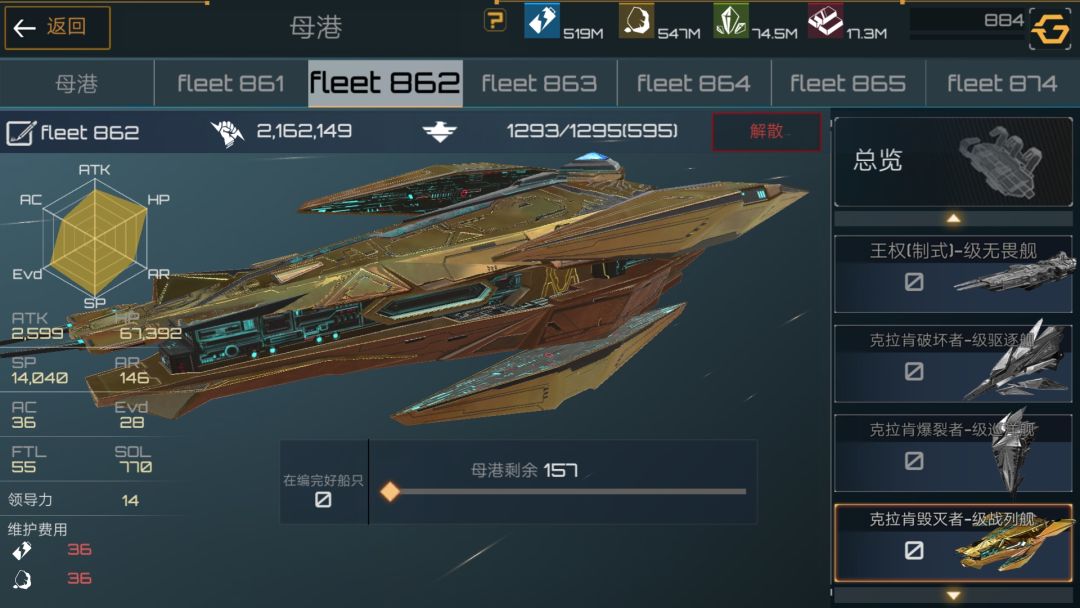Click the blue metal resource icon
Screen dimensions: 1080x608
pyautogui.click(x=542, y=20)
